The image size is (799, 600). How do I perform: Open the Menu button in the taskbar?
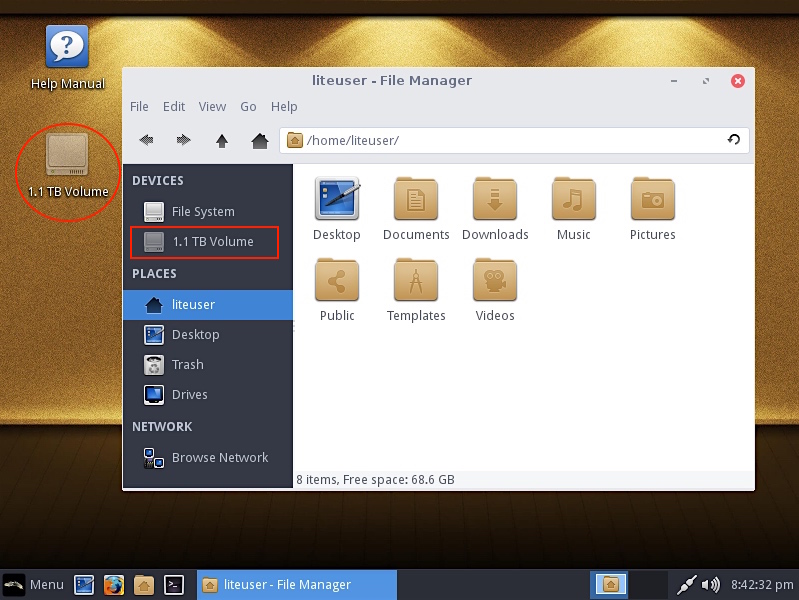pos(34,585)
